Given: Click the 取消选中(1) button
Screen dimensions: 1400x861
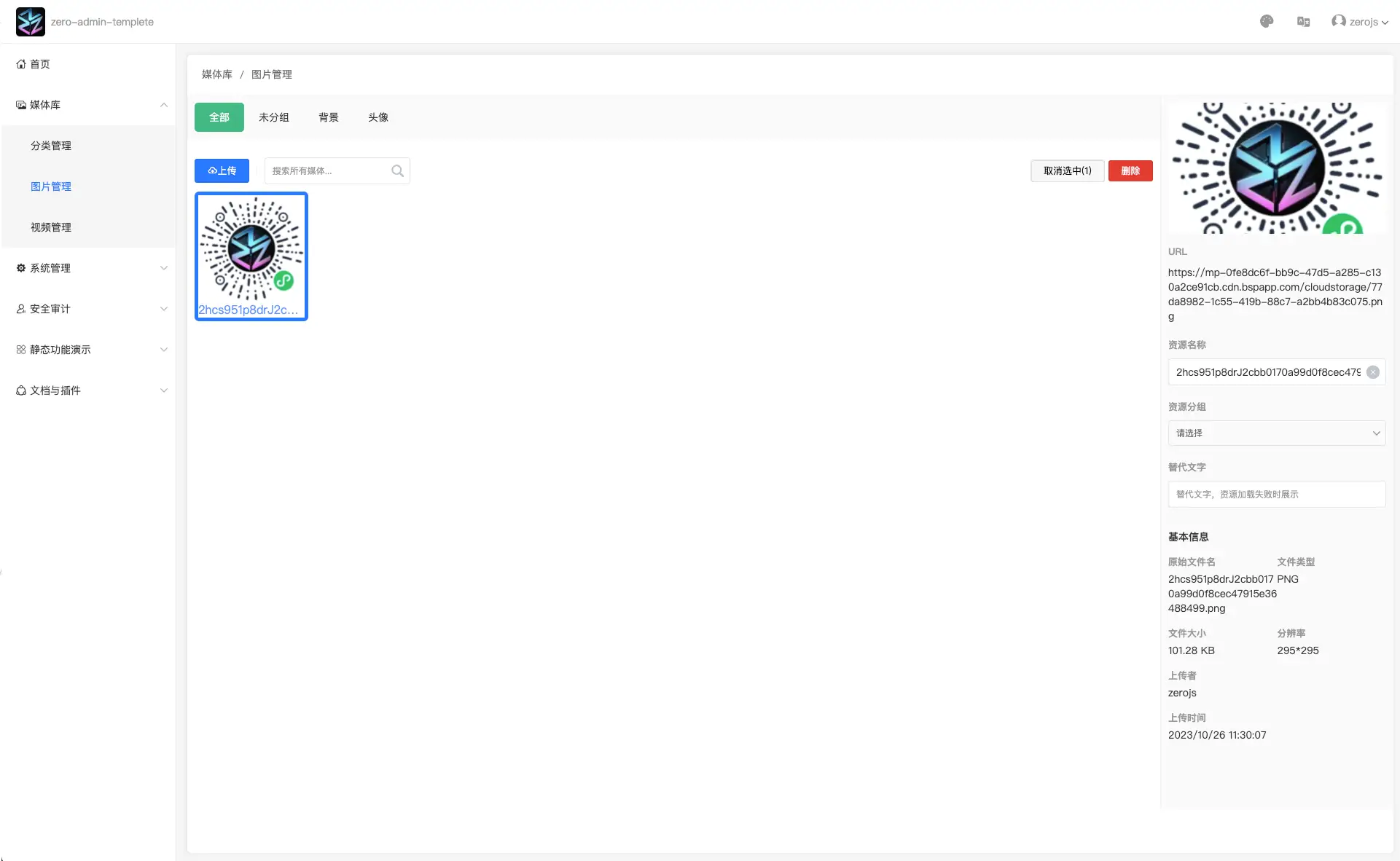Looking at the screenshot, I should click(1068, 170).
